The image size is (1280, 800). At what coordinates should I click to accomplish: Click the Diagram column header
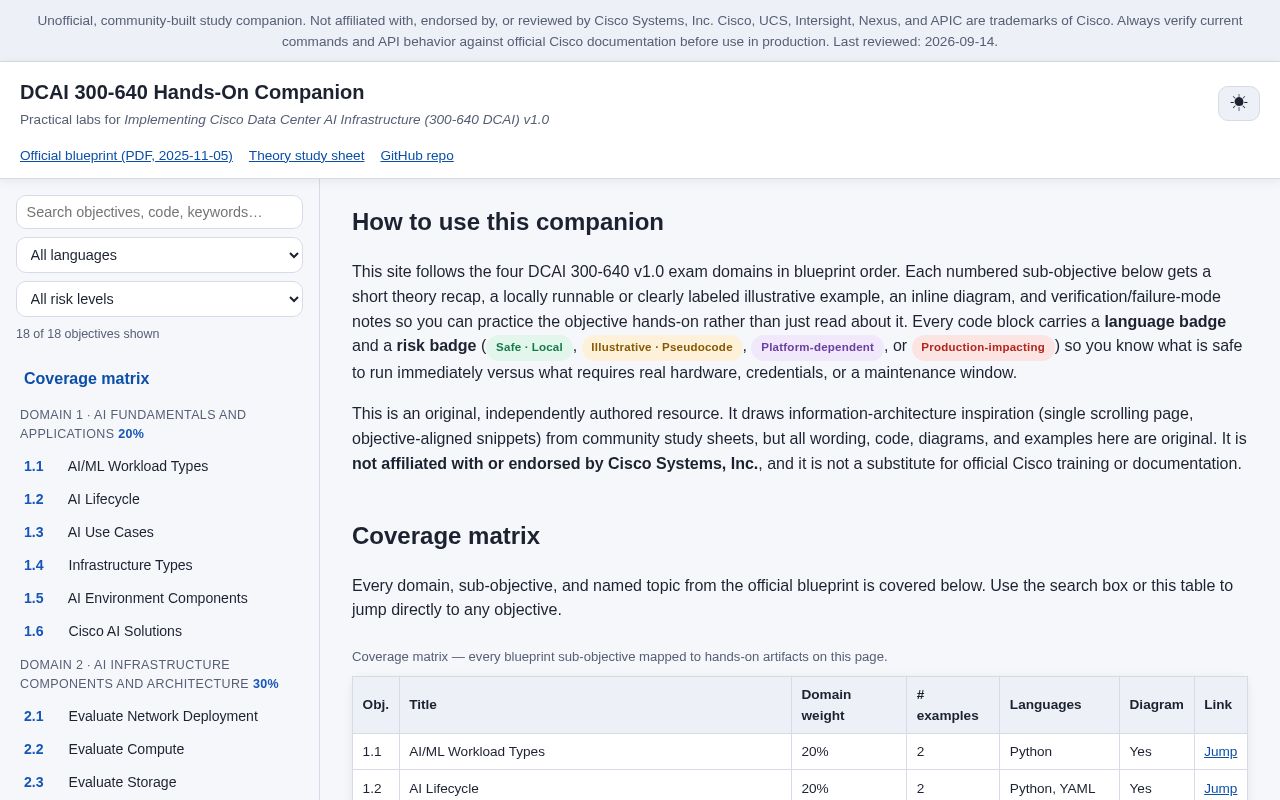(x=1157, y=705)
